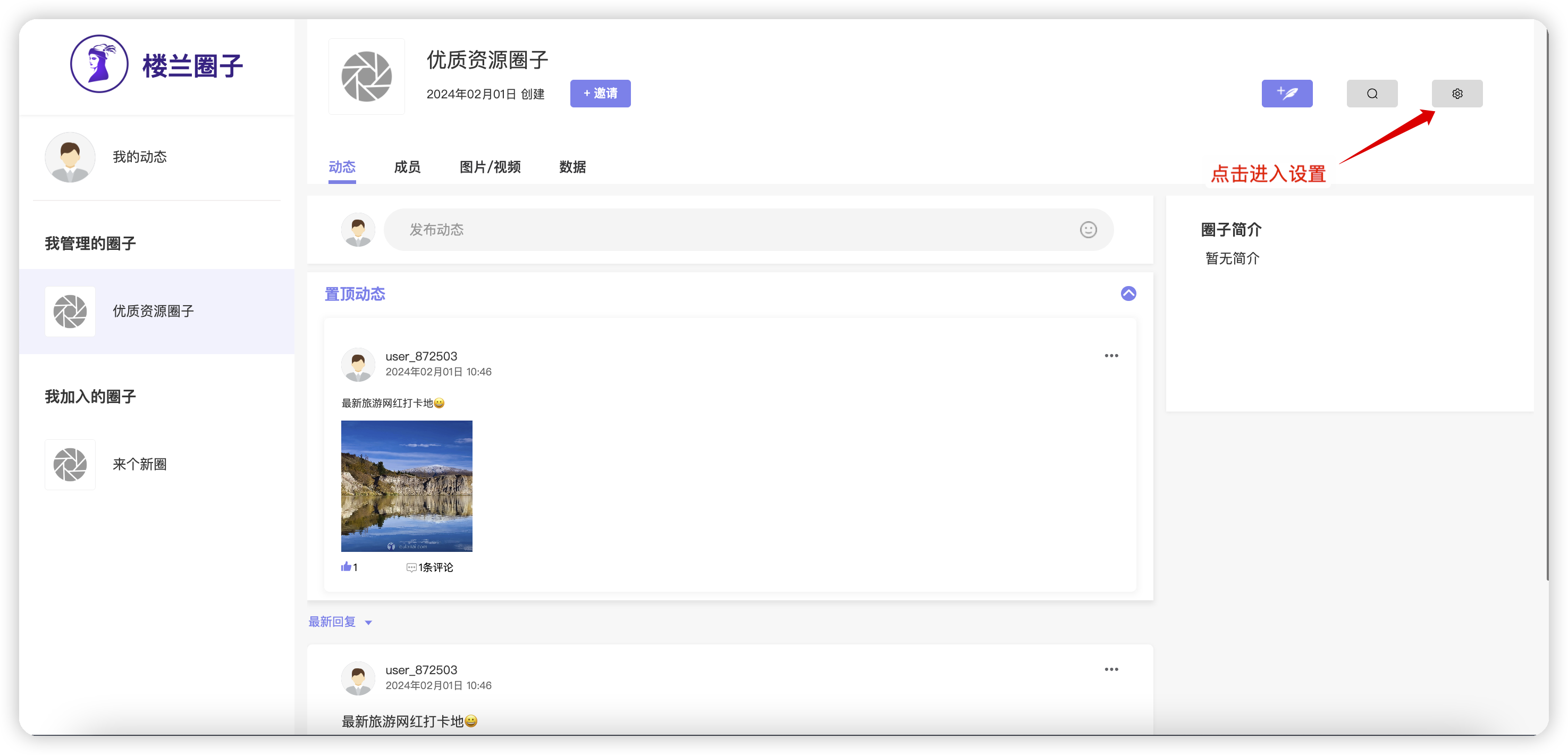Click the latest post text 最新旅游网红打卡地
This screenshot has width=1568, height=755.
[409, 722]
